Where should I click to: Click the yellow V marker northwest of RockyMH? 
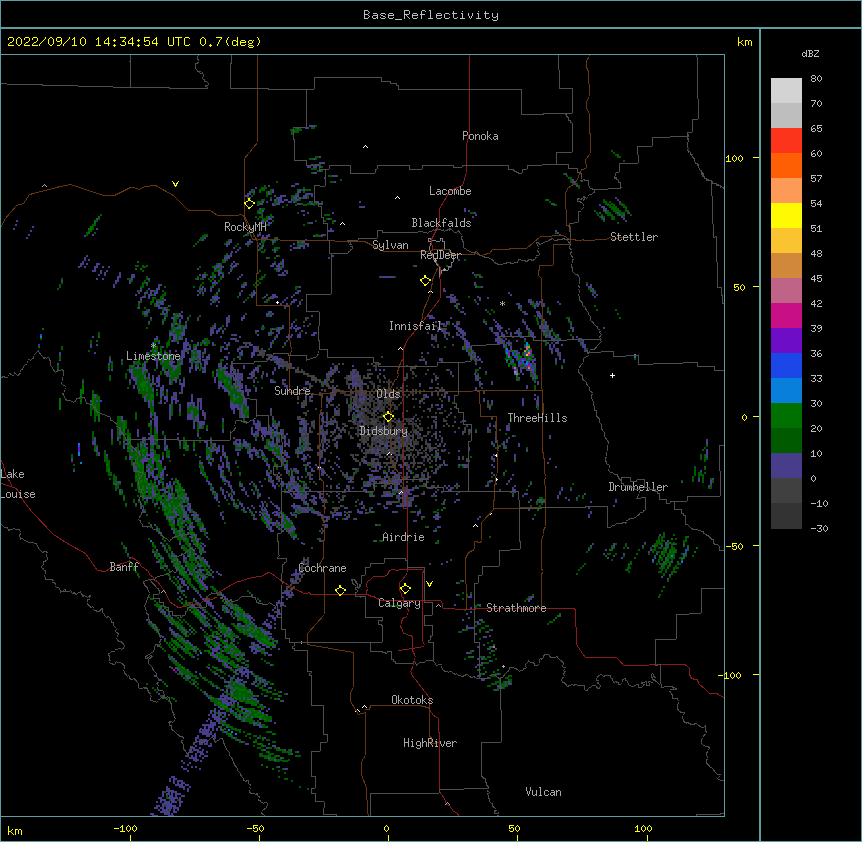coord(175,184)
